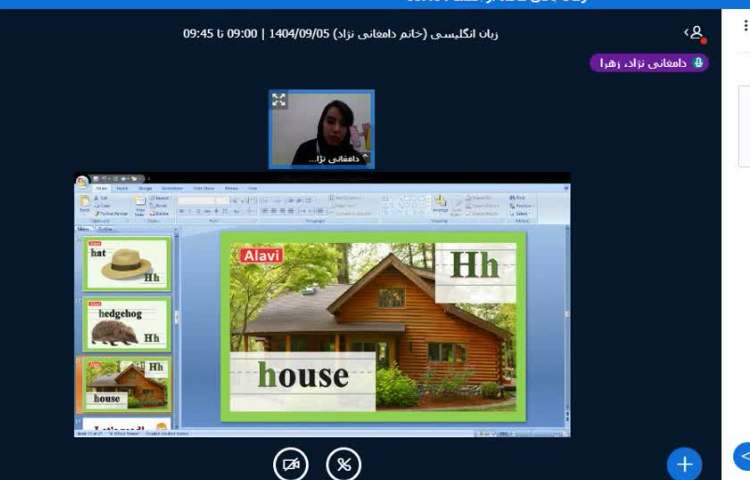Select the hedgehog slide thumbnail
This screenshot has width=750, height=480.
pos(127,324)
